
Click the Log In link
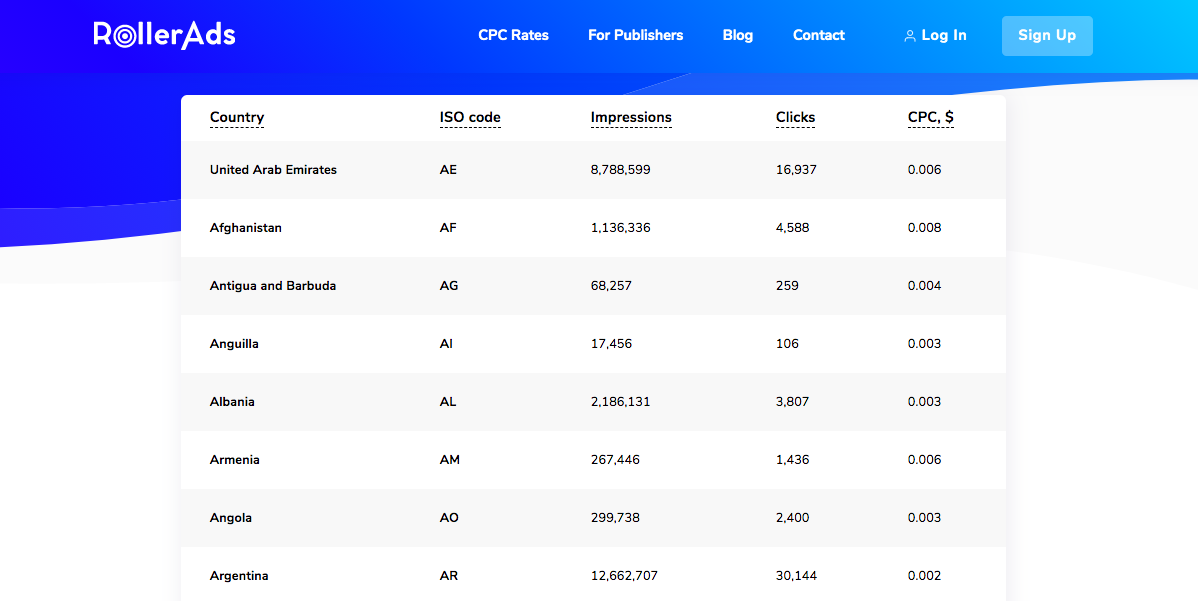coord(943,35)
